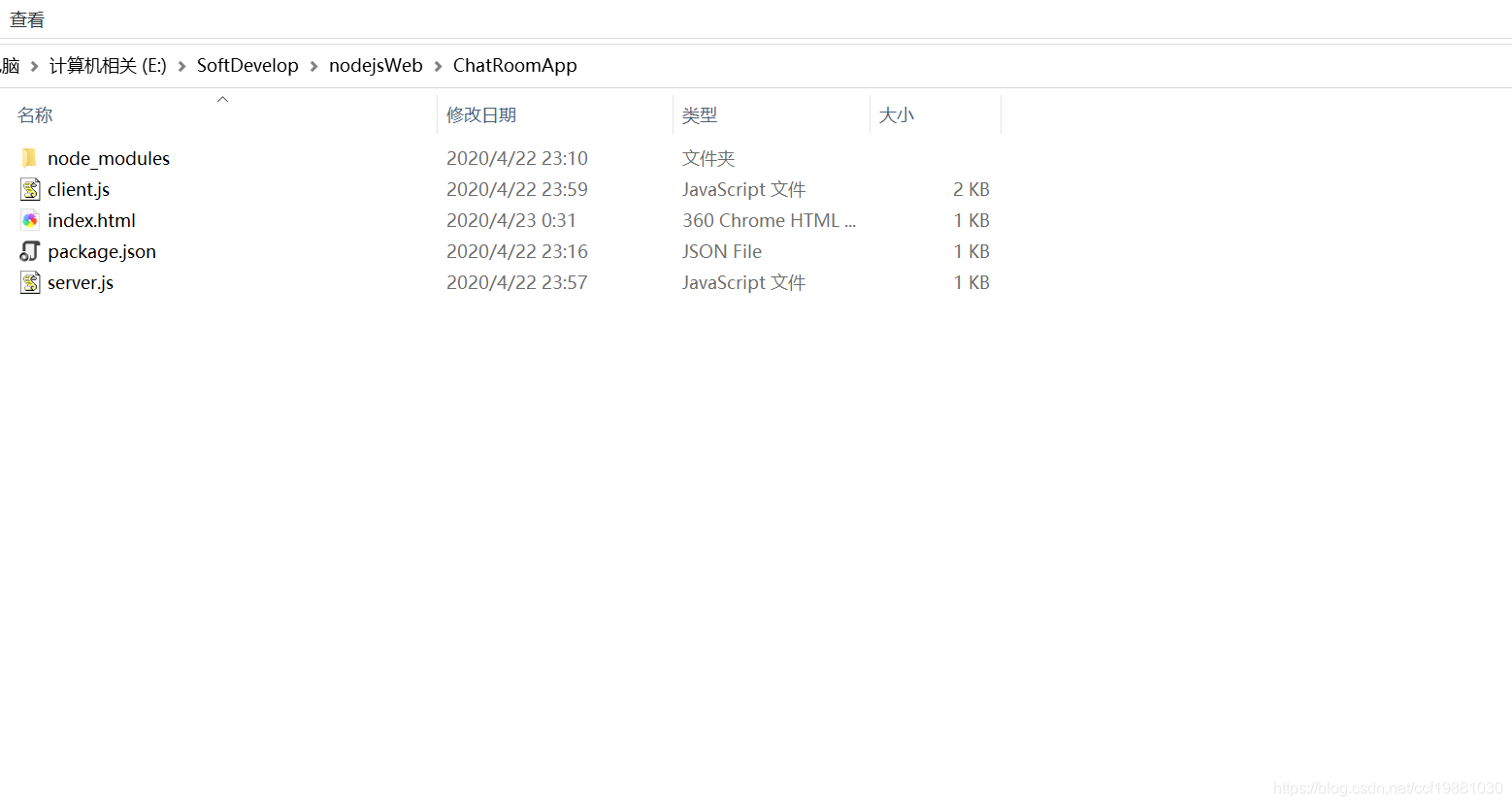Expand chevron after nodejsWeb breadcrumb

point(438,66)
